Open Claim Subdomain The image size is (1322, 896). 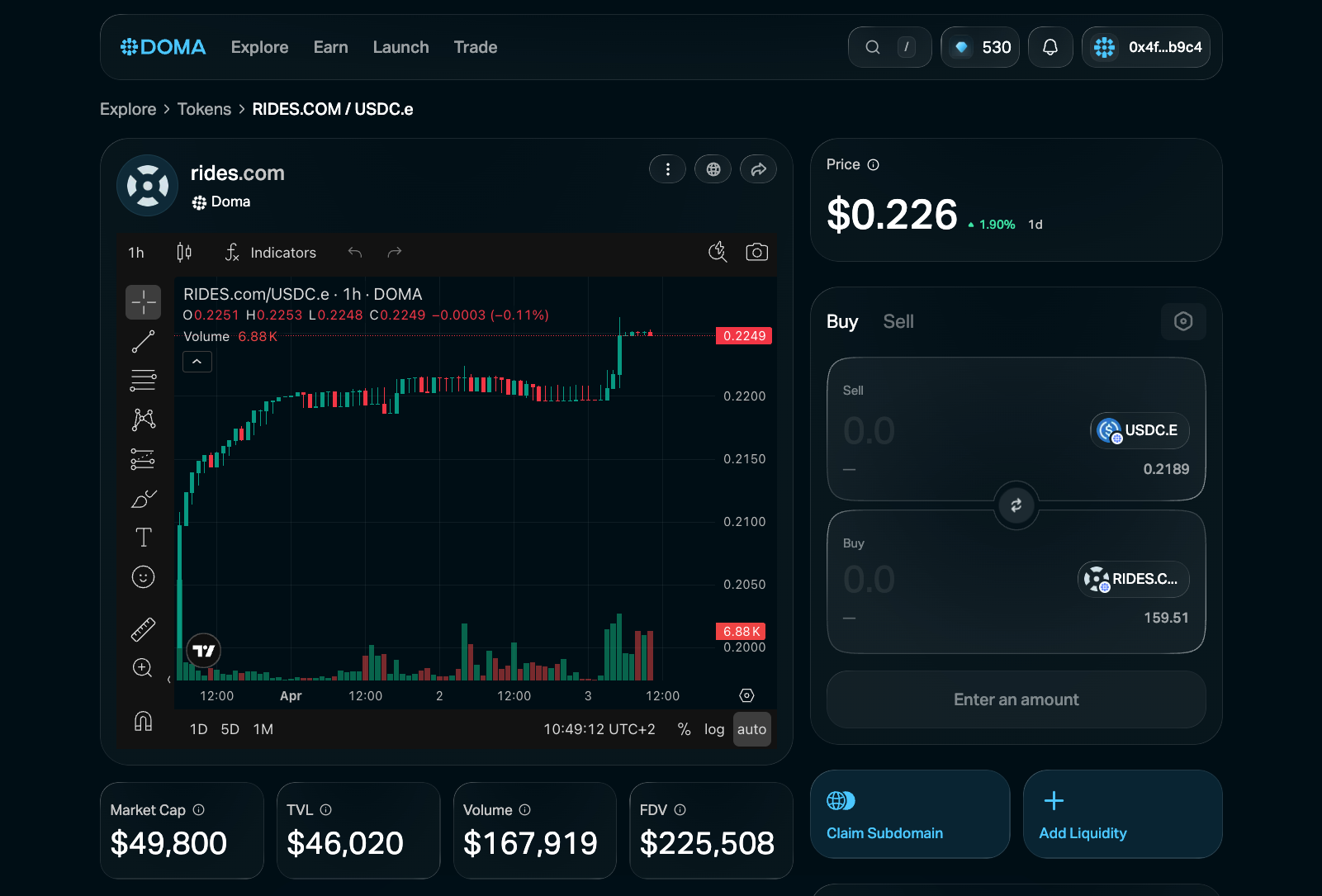(910, 814)
